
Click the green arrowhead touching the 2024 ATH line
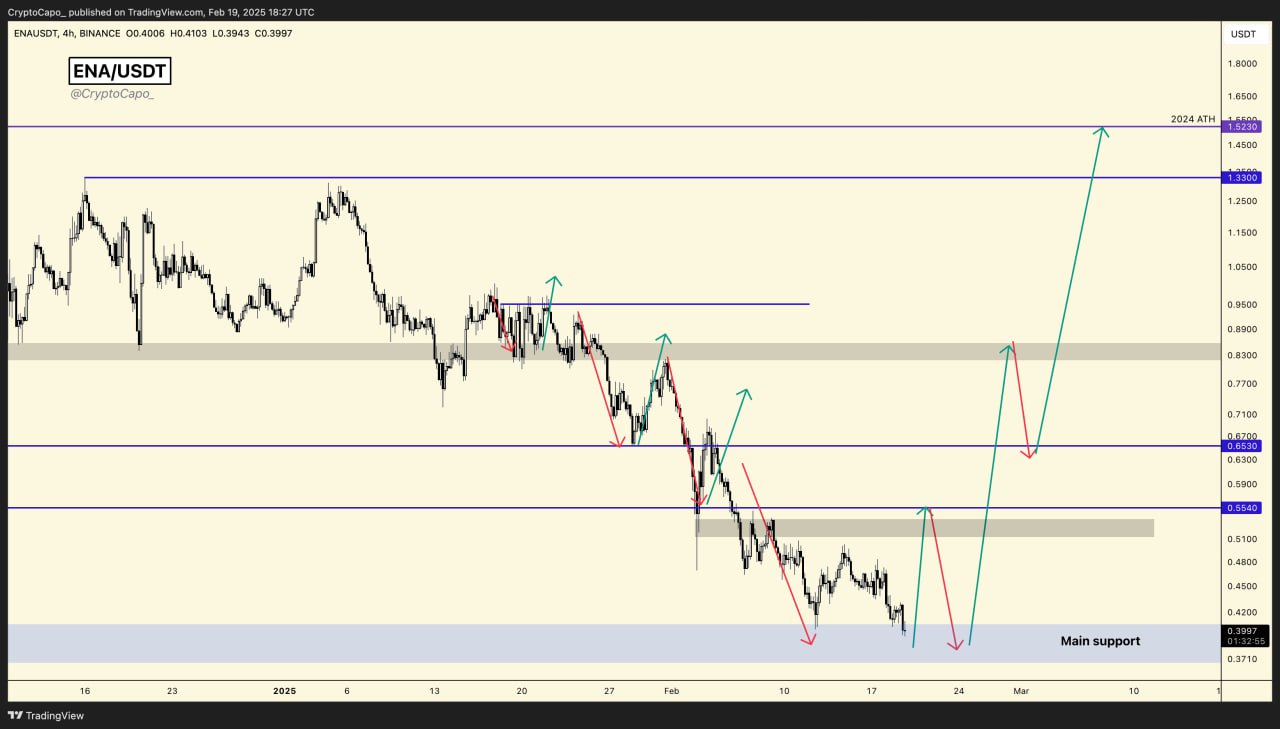[1102, 132]
